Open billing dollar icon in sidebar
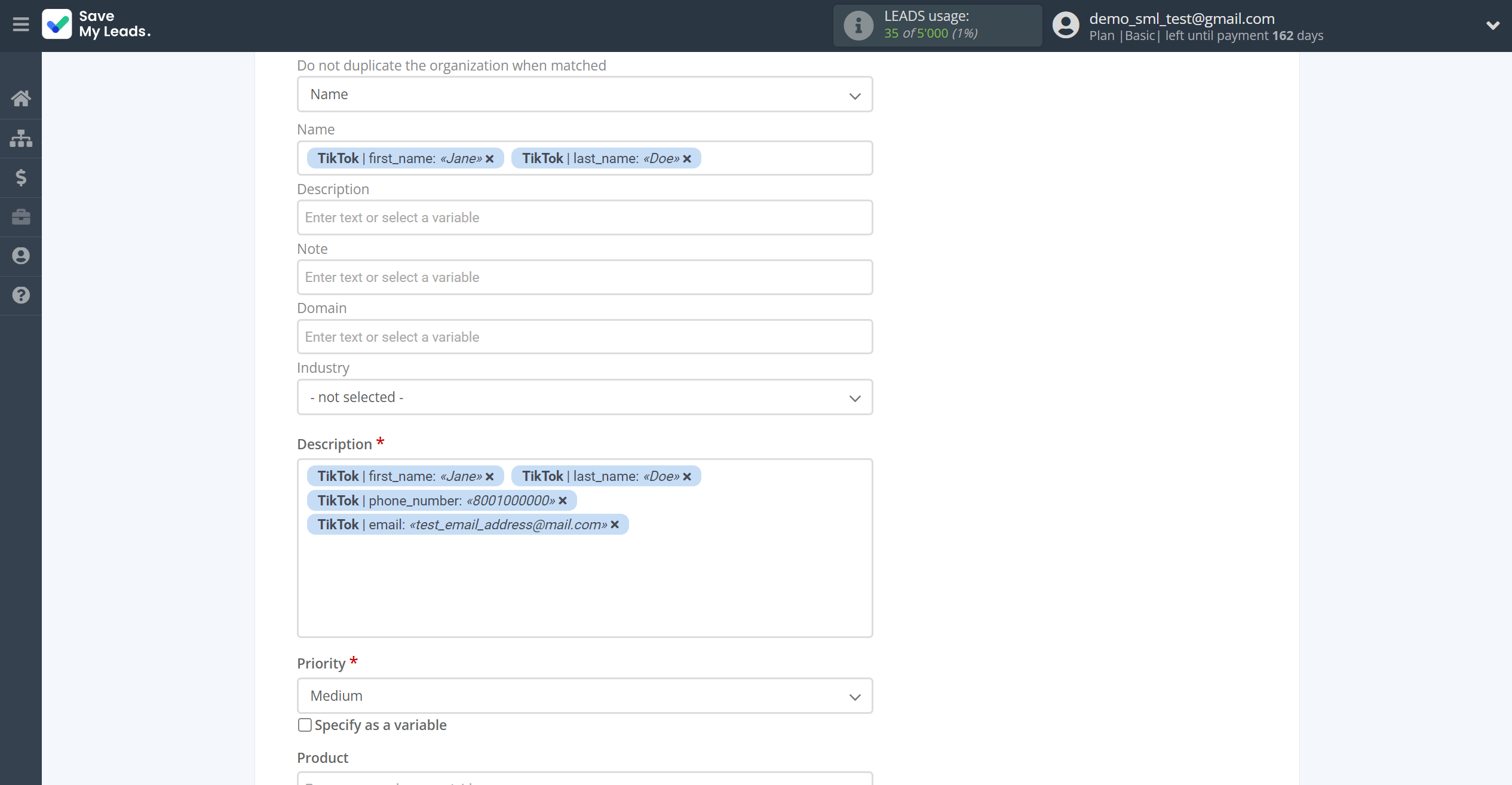 21,177
